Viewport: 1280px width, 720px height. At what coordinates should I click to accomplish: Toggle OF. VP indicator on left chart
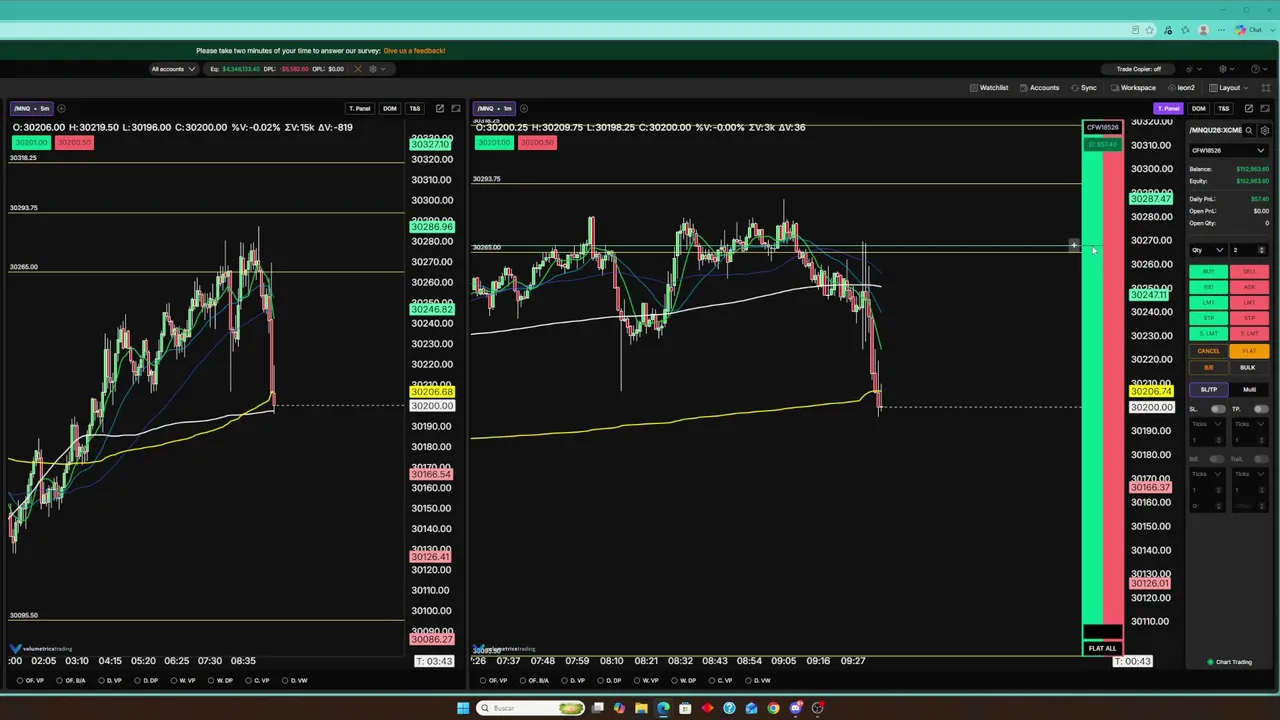point(30,681)
